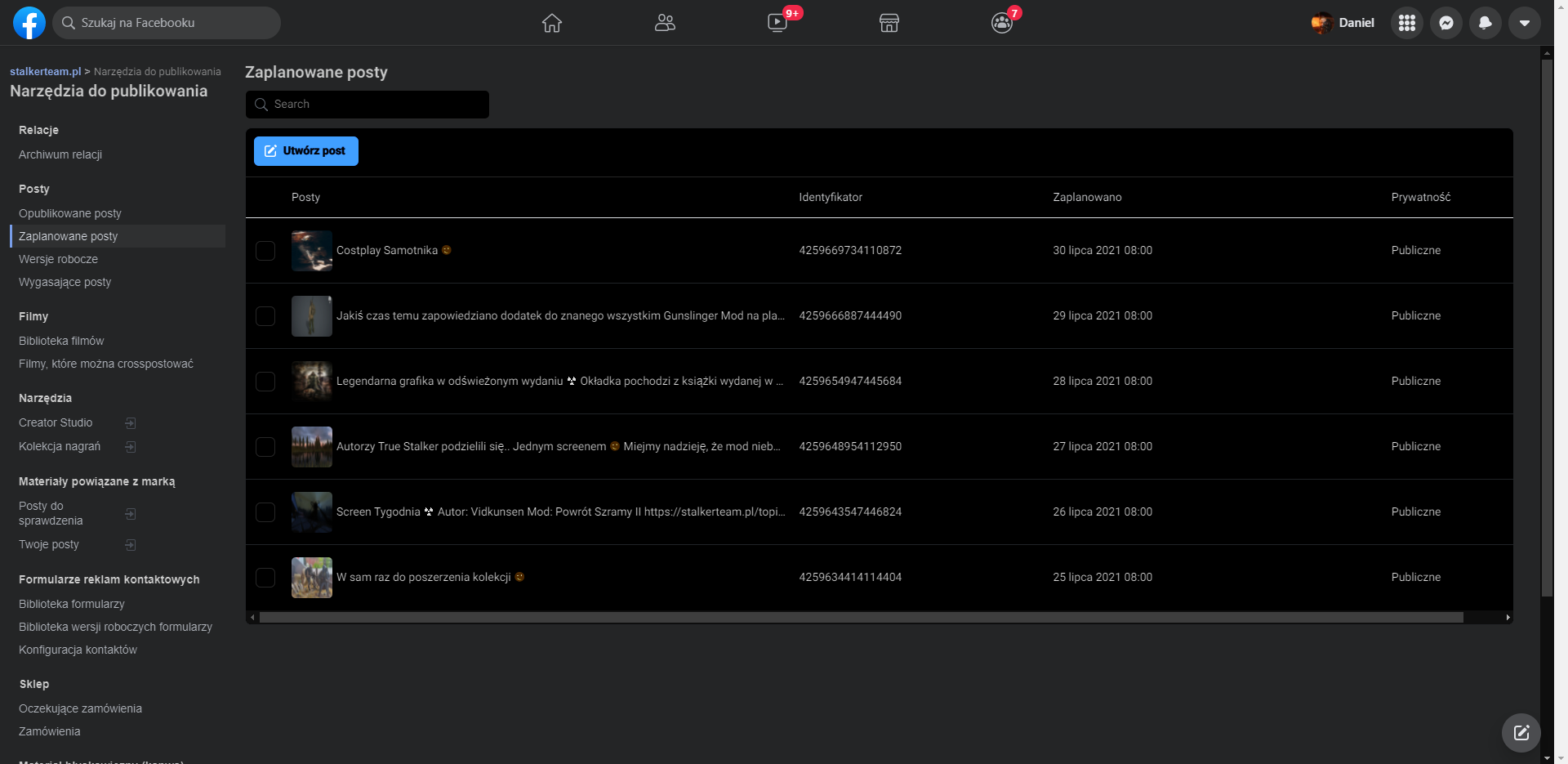The height and width of the screenshot is (764, 1568).
Task: Open Twoje posty link
Action: click(x=49, y=544)
